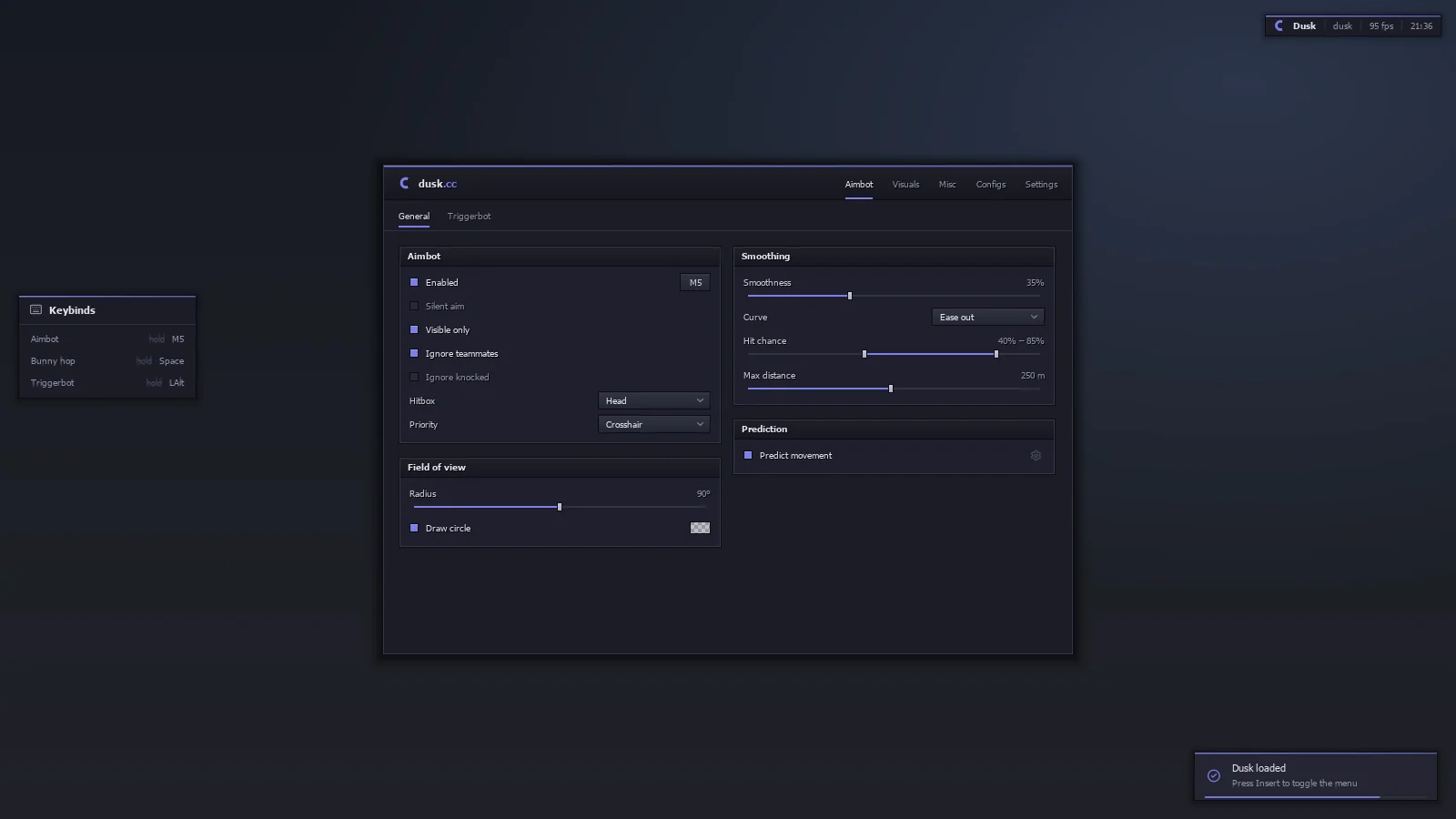This screenshot has height=819, width=1456.
Task: Click the Bunny hop row in Keybinds panel
Action: click(x=107, y=361)
